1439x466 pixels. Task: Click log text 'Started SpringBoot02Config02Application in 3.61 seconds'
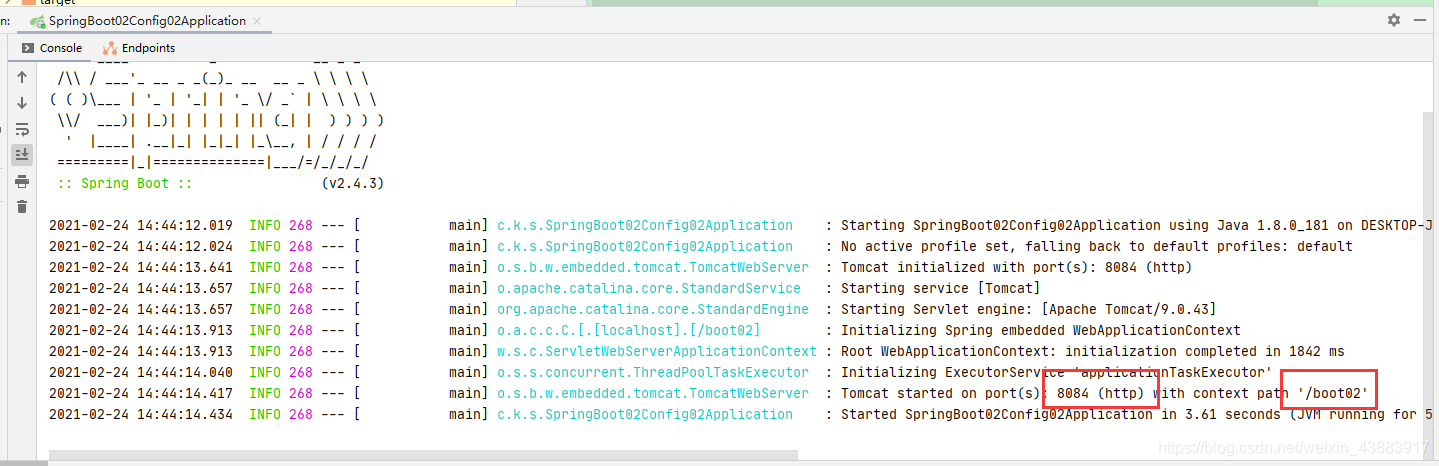pos(1060,415)
